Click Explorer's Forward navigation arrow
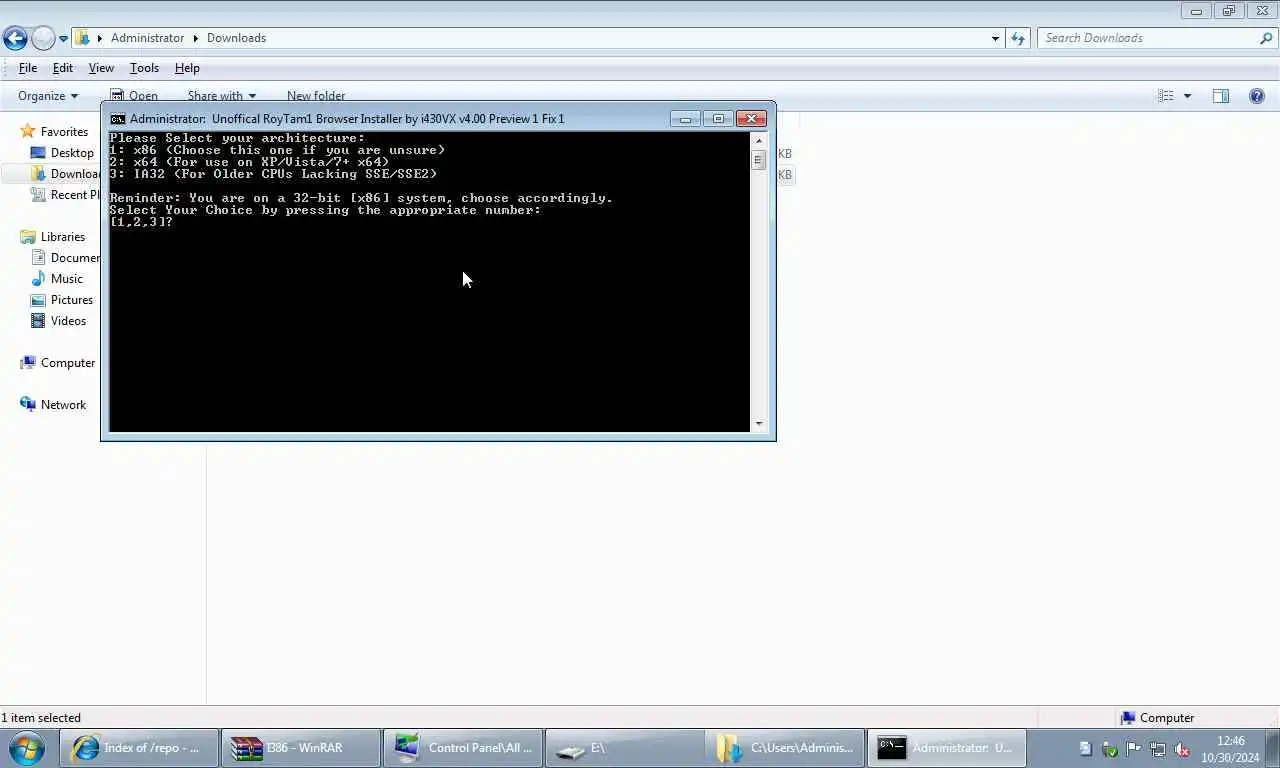Image resolution: width=1280 pixels, height=768 pixels. point(43,38)
